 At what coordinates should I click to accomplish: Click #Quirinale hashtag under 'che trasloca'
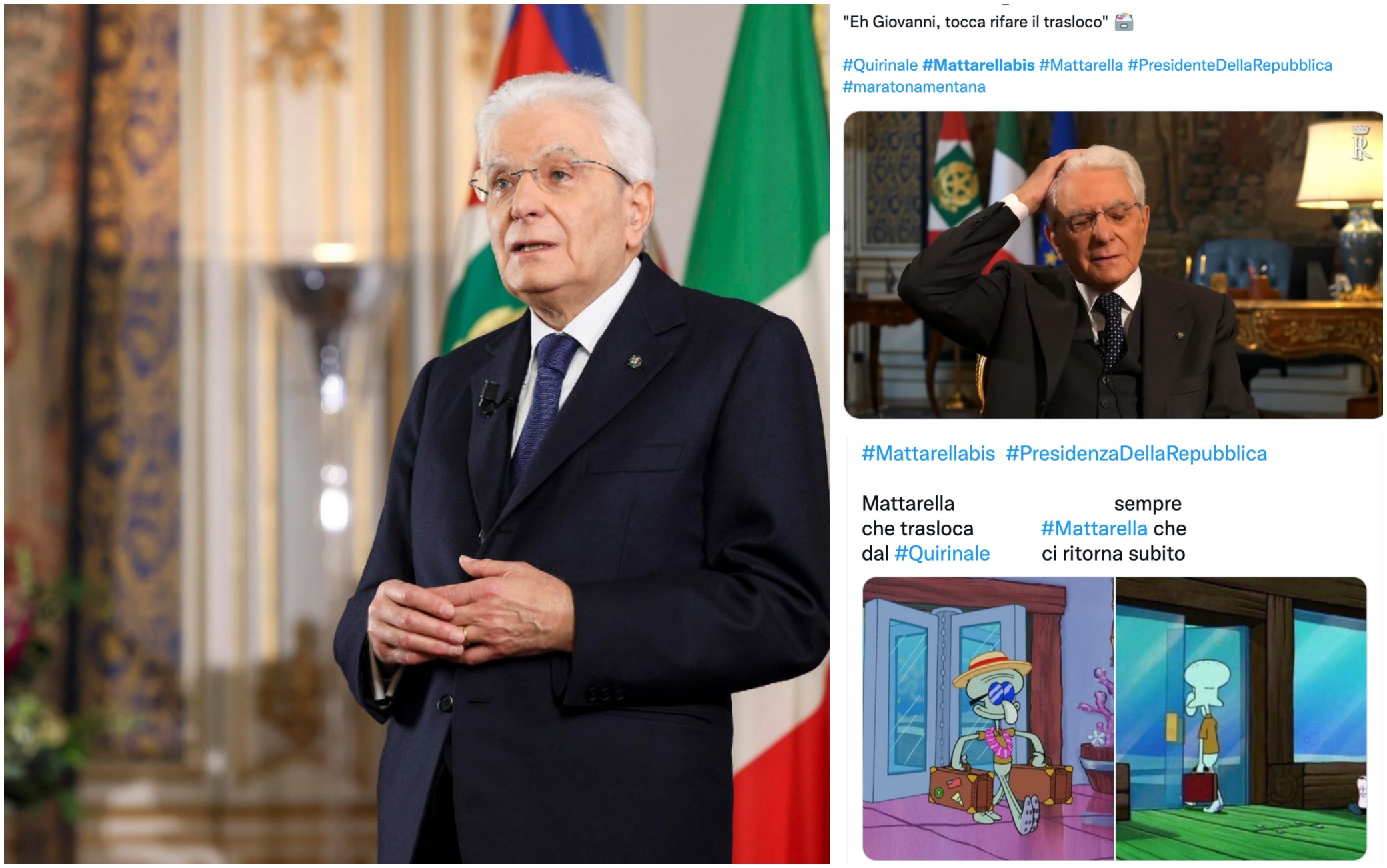[942, 553]
